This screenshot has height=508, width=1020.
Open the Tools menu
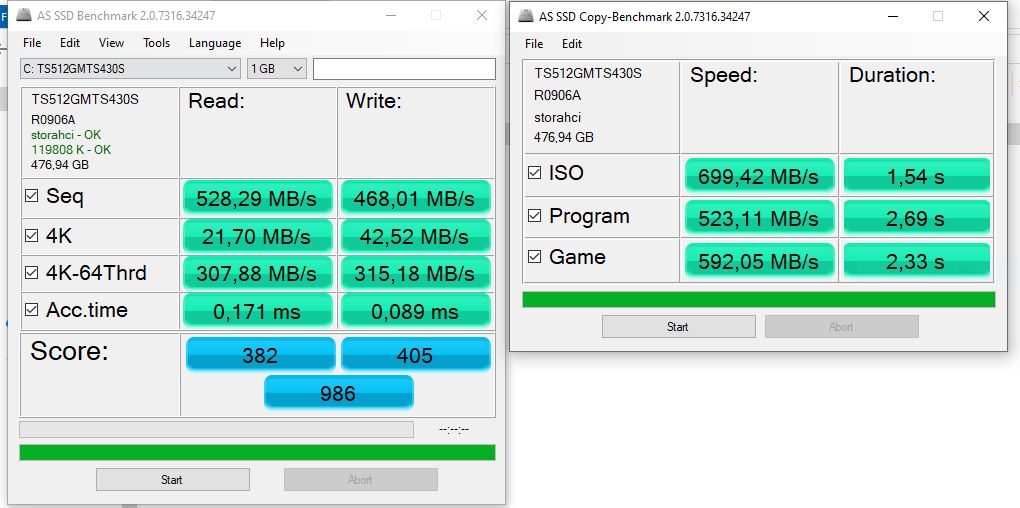pyautogui.click(x=156, y=43)
